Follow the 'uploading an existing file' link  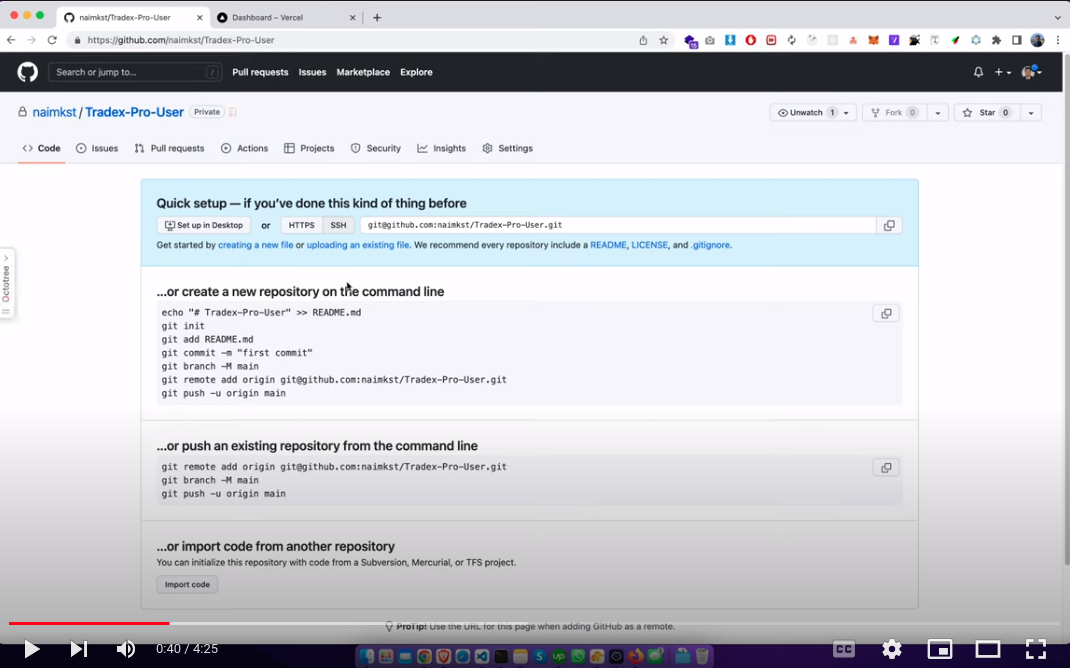click(x=357, y=245)
